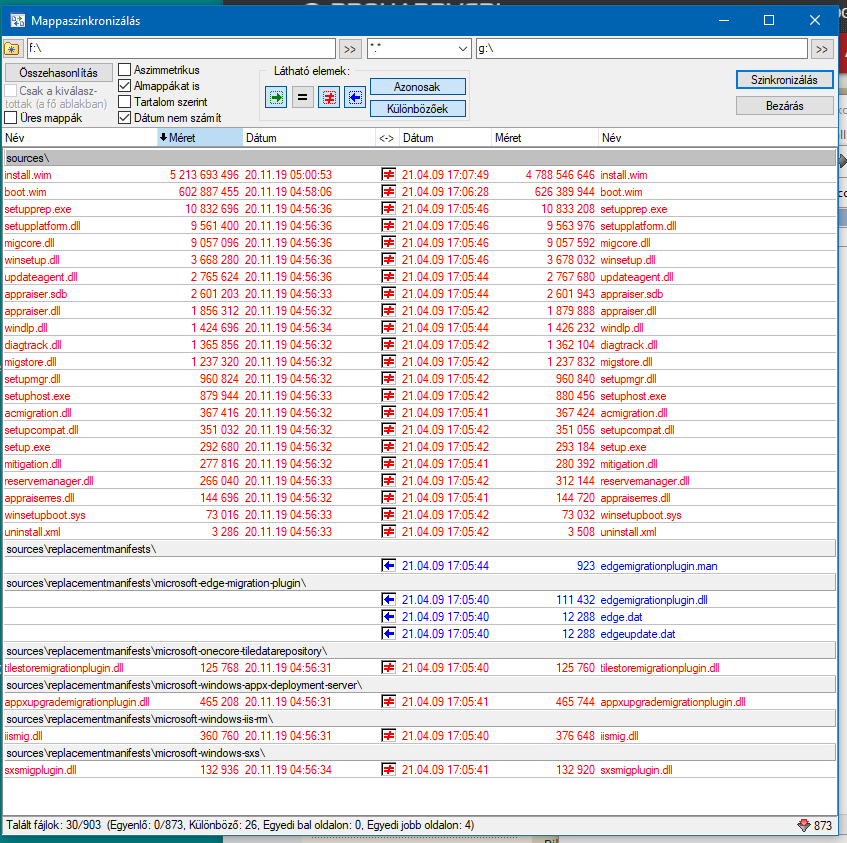The image size is (847, 843).
Task: Enable the Tartalom szerint checkbox
Action: [124, 102]
